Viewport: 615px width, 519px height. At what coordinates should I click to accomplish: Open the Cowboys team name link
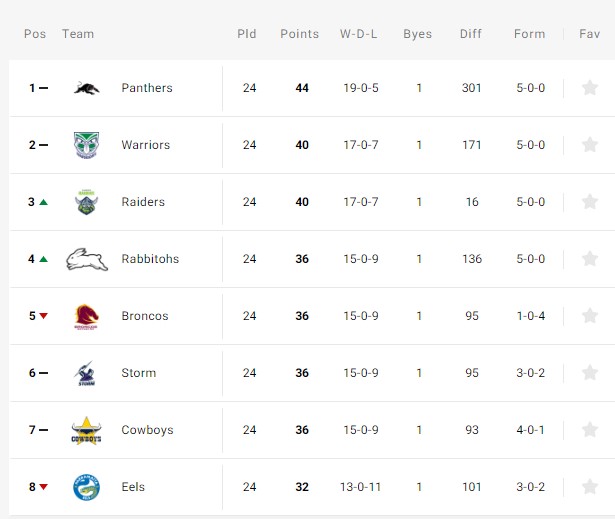(x=147, y=430)
